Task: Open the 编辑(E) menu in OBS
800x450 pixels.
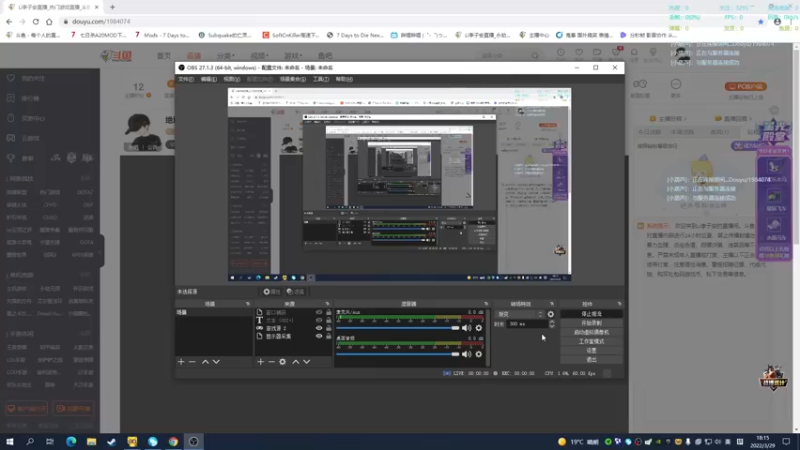Action: [209, 79]
